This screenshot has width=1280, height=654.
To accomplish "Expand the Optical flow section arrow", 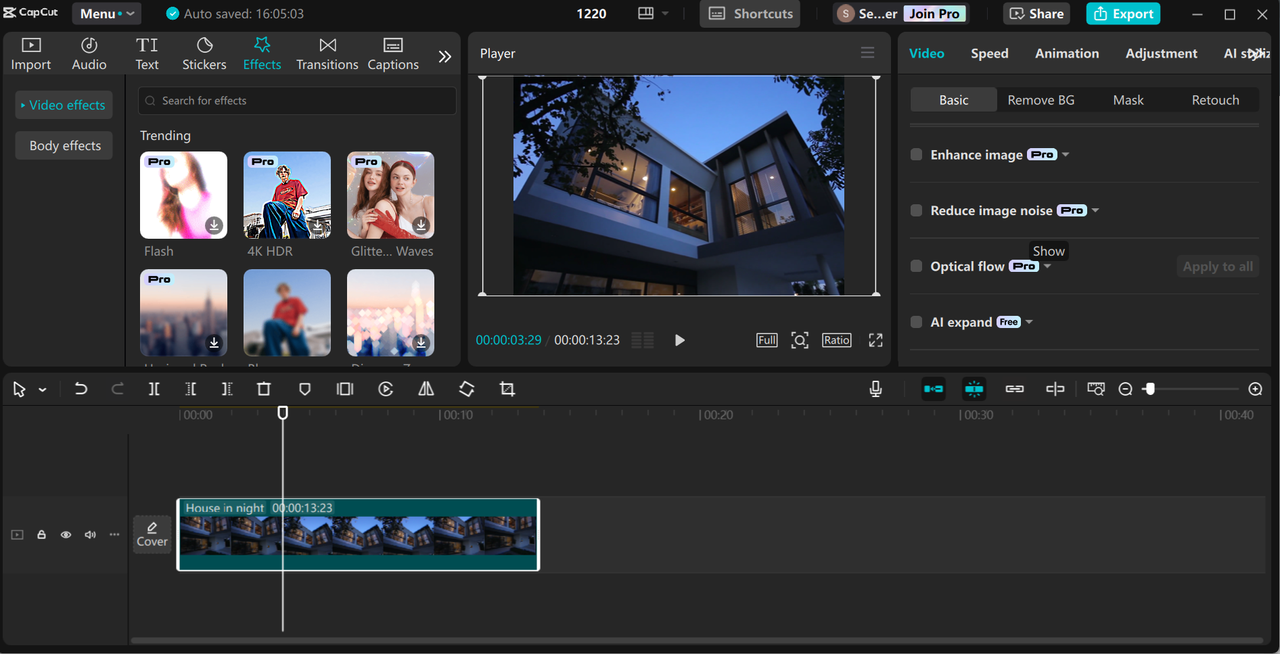I will (1048, 267).
